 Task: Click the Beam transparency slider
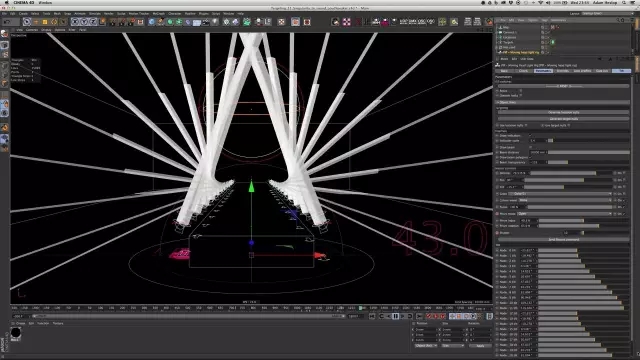click(589, 162)
